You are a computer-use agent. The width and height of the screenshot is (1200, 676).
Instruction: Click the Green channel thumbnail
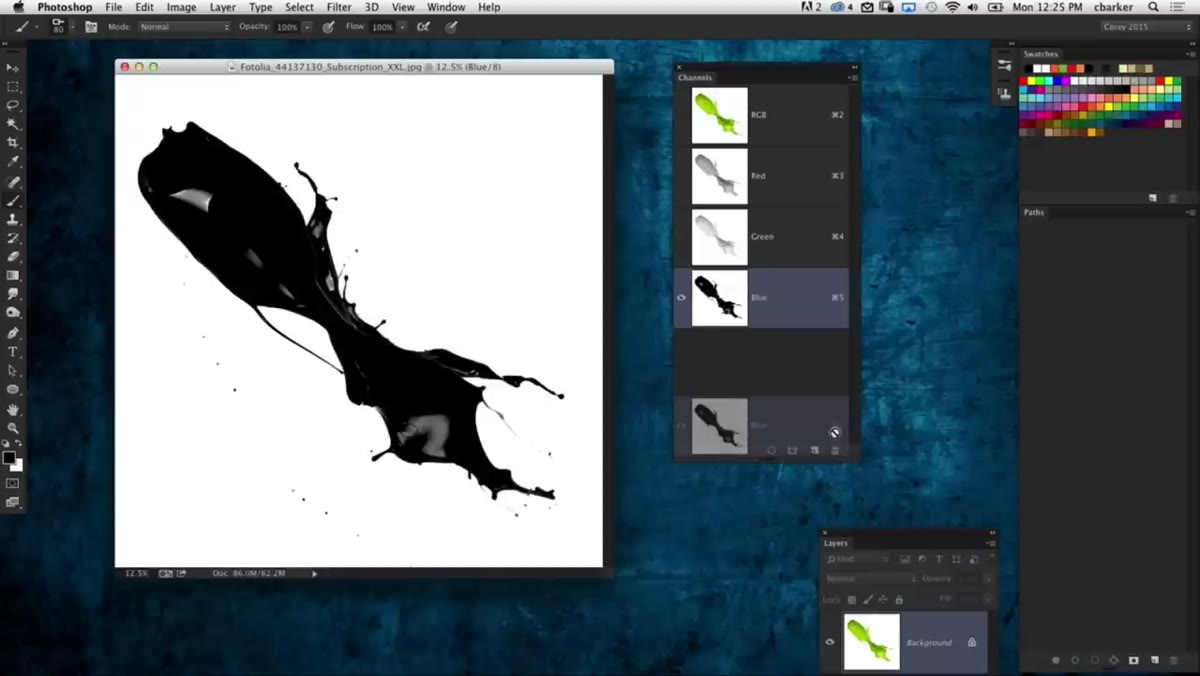click(x=720, y=237)
